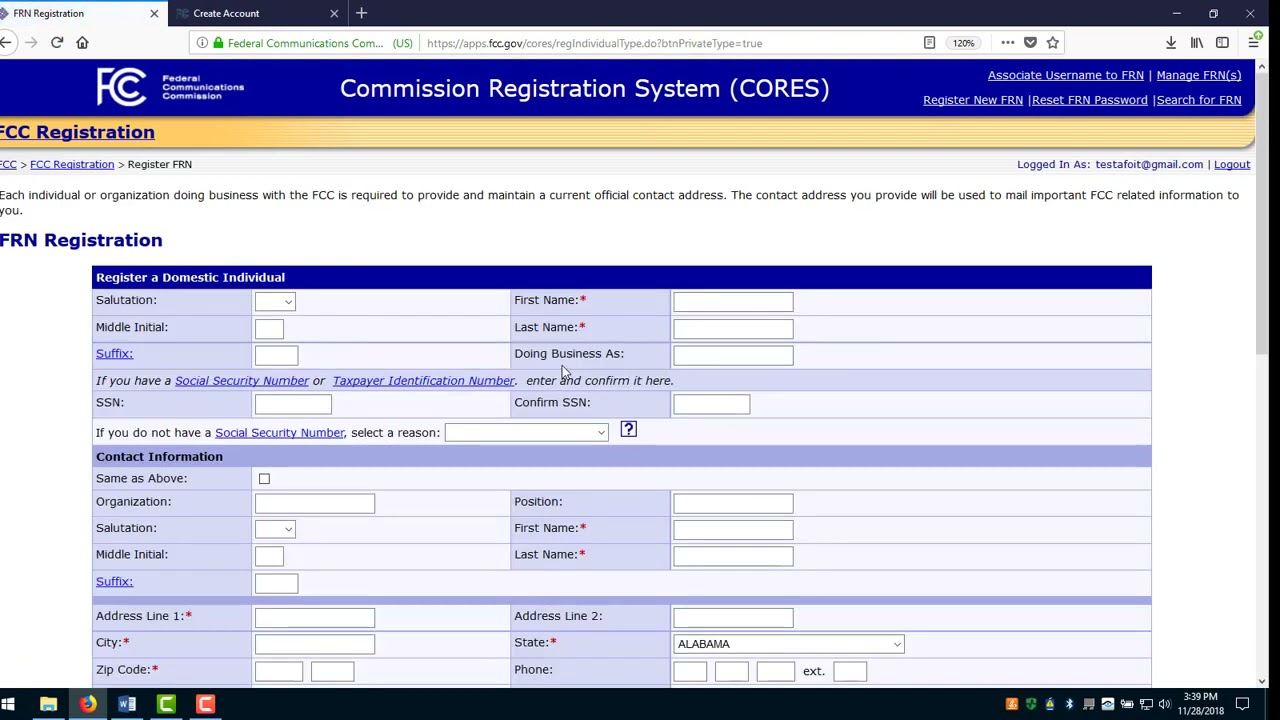
Task: Open the Taxpayer Identification Number link
Action: (424, 381)
